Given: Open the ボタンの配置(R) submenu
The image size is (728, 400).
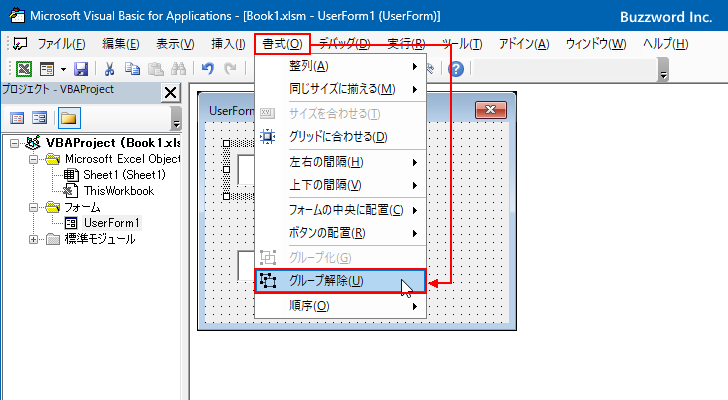Looking at the screenshot, I should pyautogui.click(x=340, y=233).
